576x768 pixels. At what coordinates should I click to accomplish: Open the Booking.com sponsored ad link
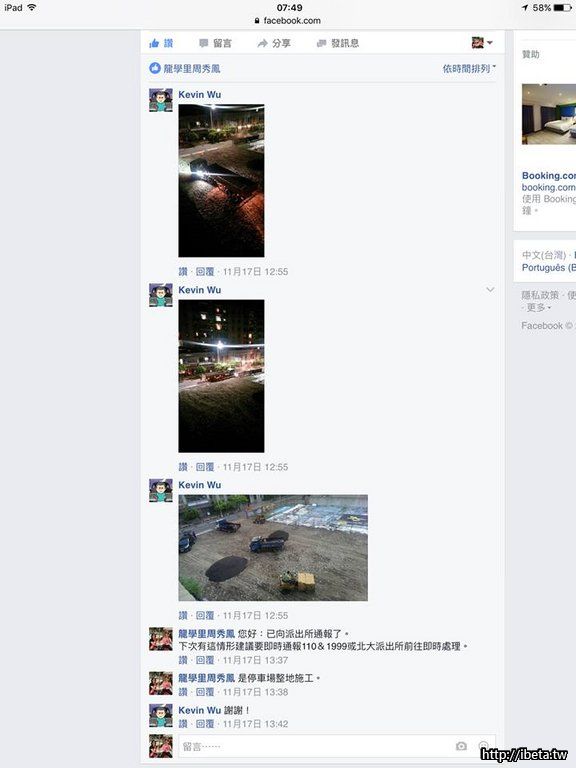pyautogui.click(x=549, y=175)
